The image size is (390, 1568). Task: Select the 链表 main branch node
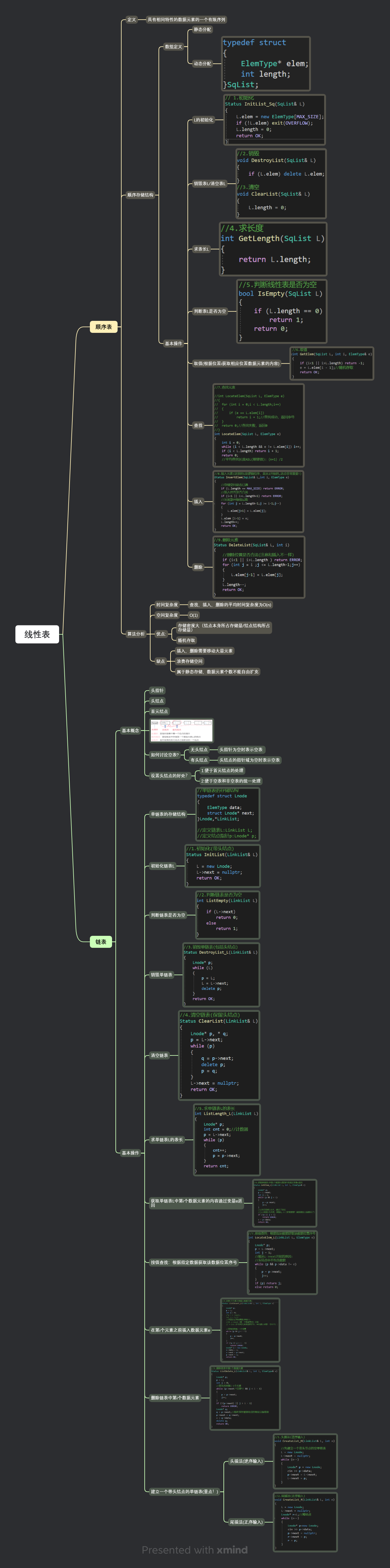[101, 942]
